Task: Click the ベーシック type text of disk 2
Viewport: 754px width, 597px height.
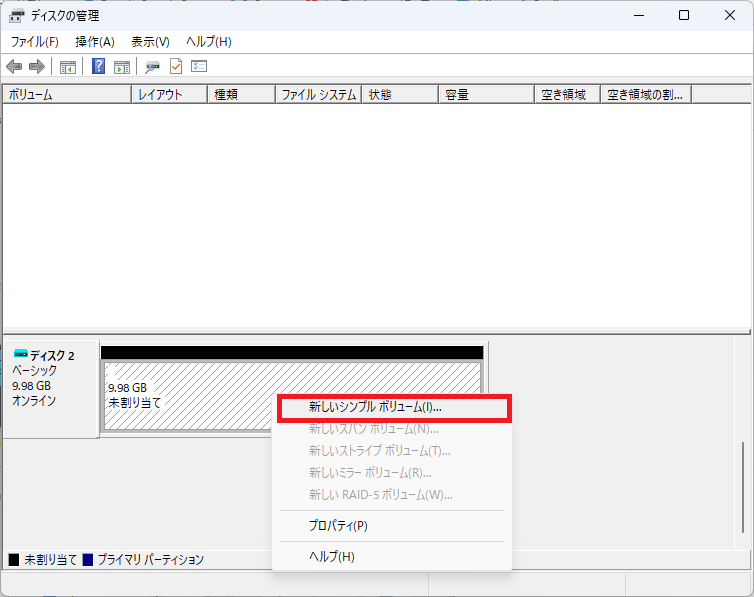Action: click(x=34, y=370)
